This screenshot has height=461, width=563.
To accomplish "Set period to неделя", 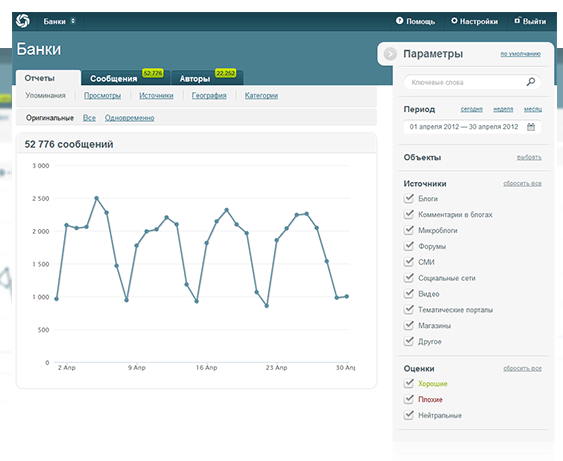I will click(503, 109).
